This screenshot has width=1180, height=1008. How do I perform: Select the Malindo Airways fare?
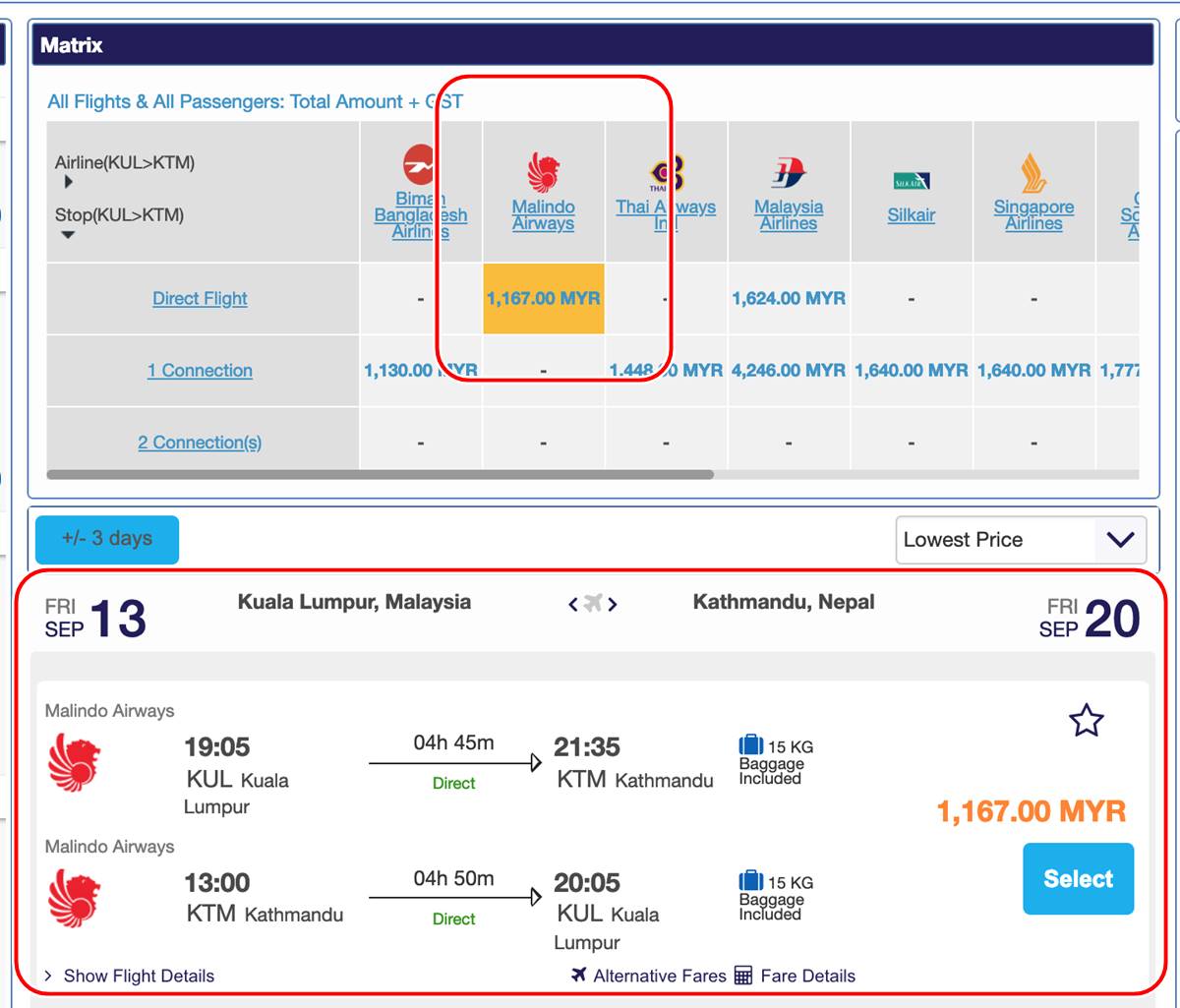[x=1079, y=879]
